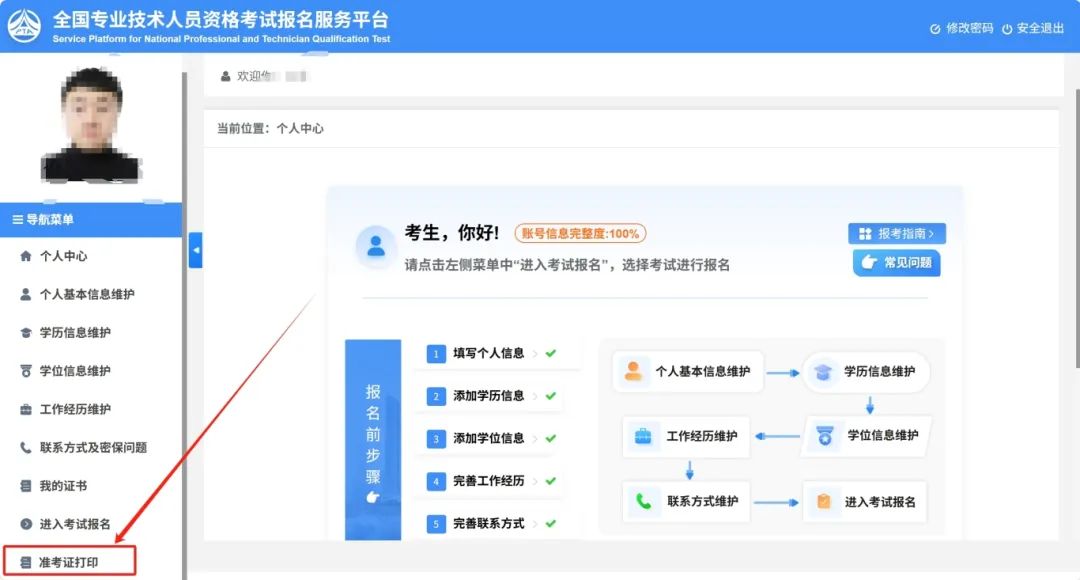Click the medal icon beside 学位信息维护
This screenshot has width=1080, height=580.
(26, 371)
